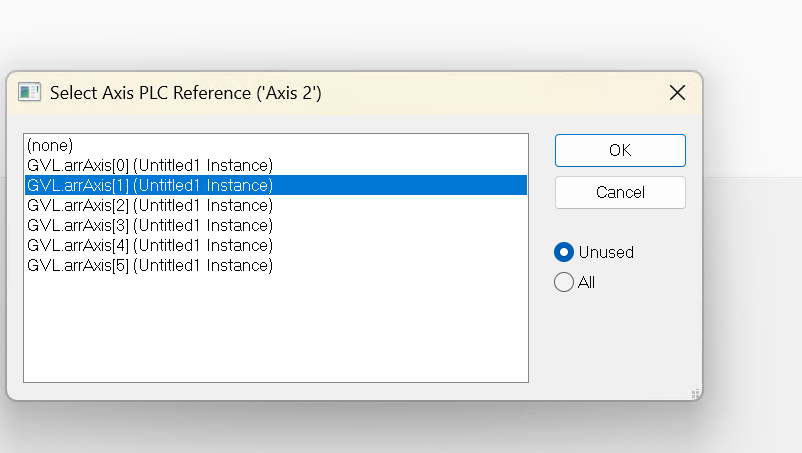Grab the resize grip at dialog corner

click(x=694, y=394)
